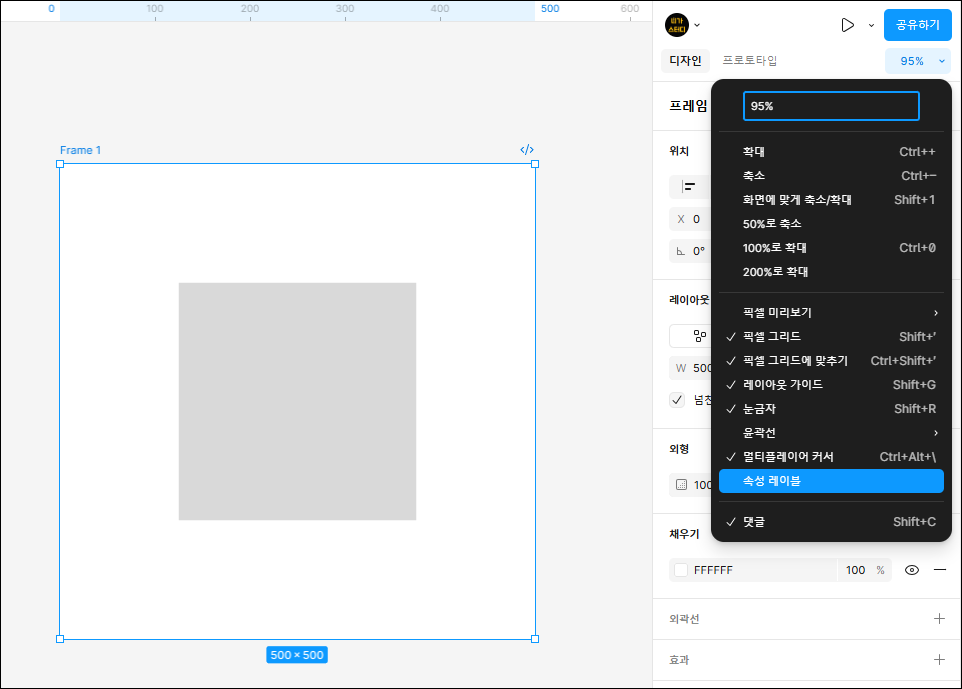Click the present (play) icon

(x=847, y=25)
